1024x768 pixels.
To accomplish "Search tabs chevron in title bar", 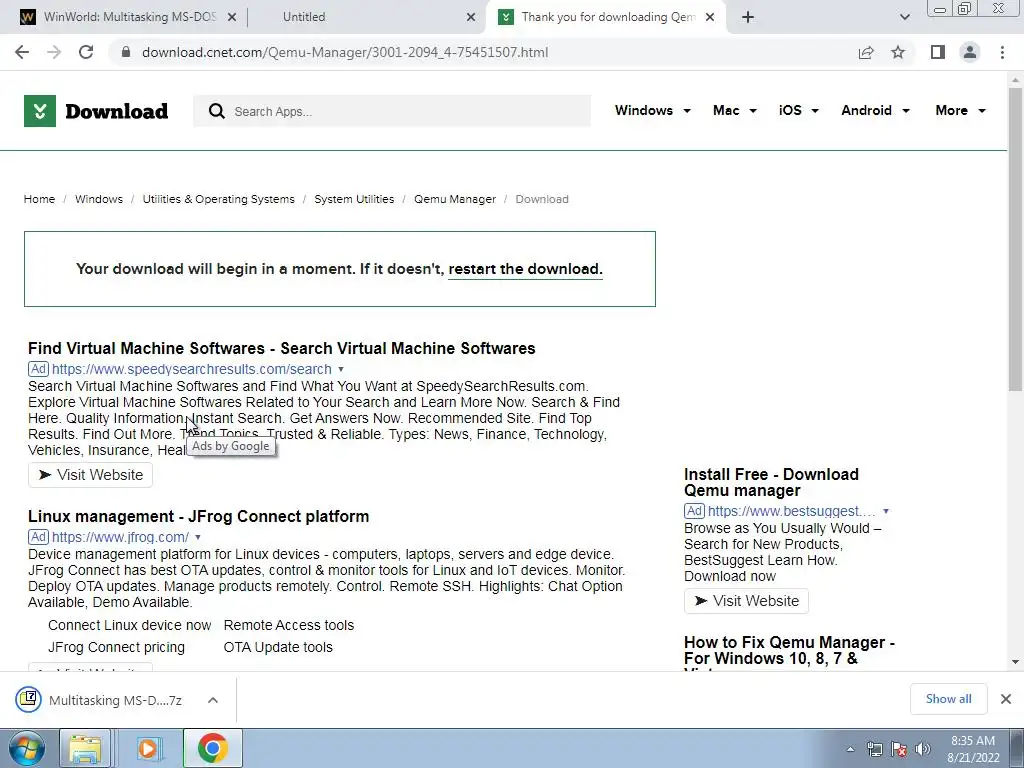I will (904, 17).
